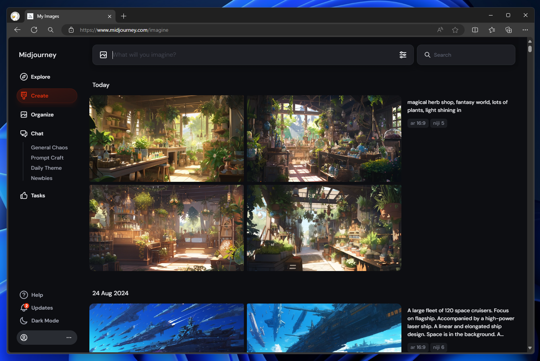Click the site info lock icon

(x=71, y=30)
